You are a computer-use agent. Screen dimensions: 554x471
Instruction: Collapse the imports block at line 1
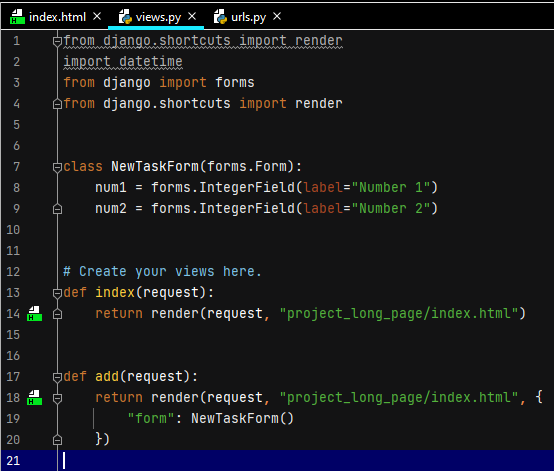click(57, 41)
